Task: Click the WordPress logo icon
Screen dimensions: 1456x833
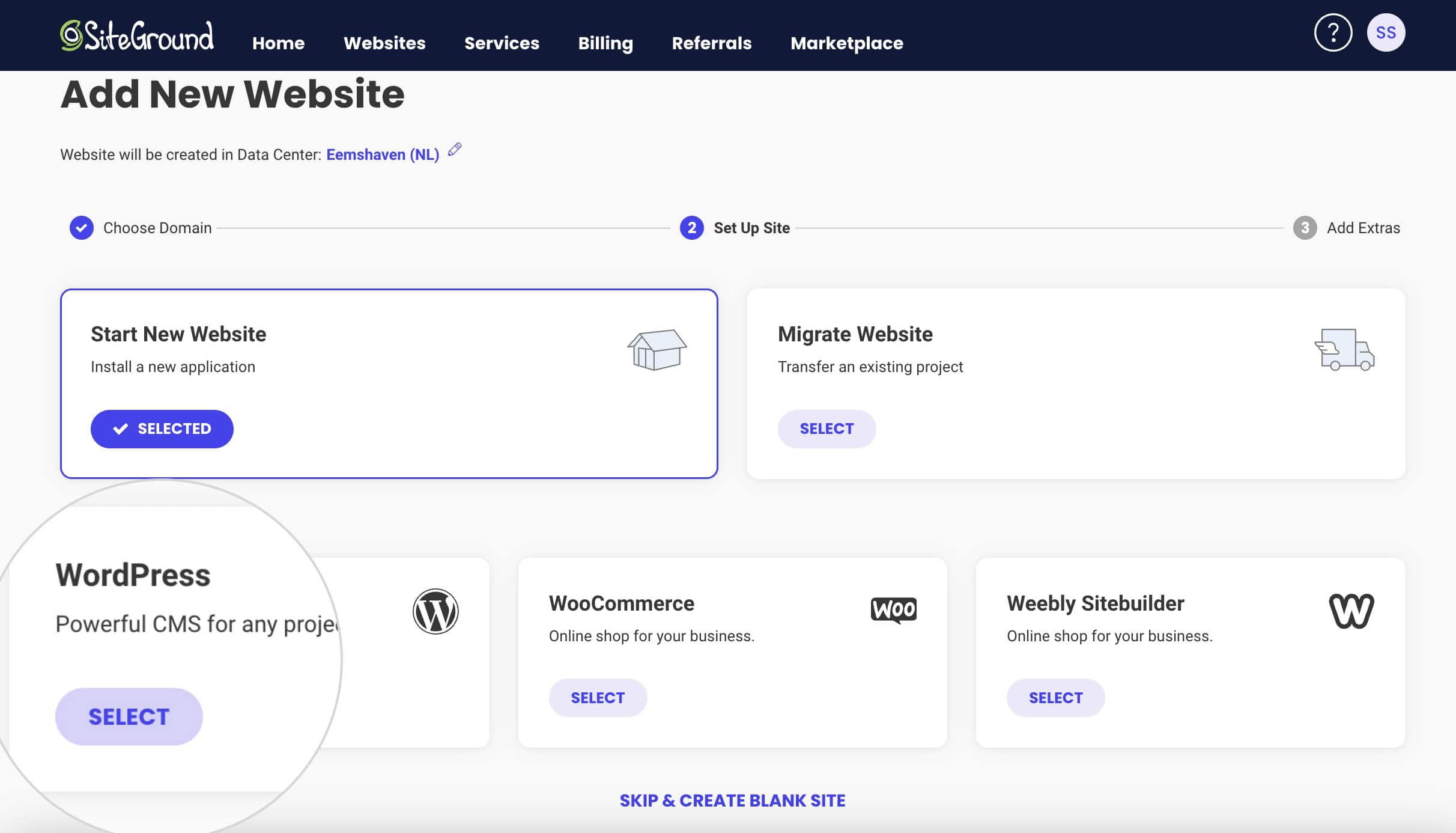Action: tap(435, 611)
